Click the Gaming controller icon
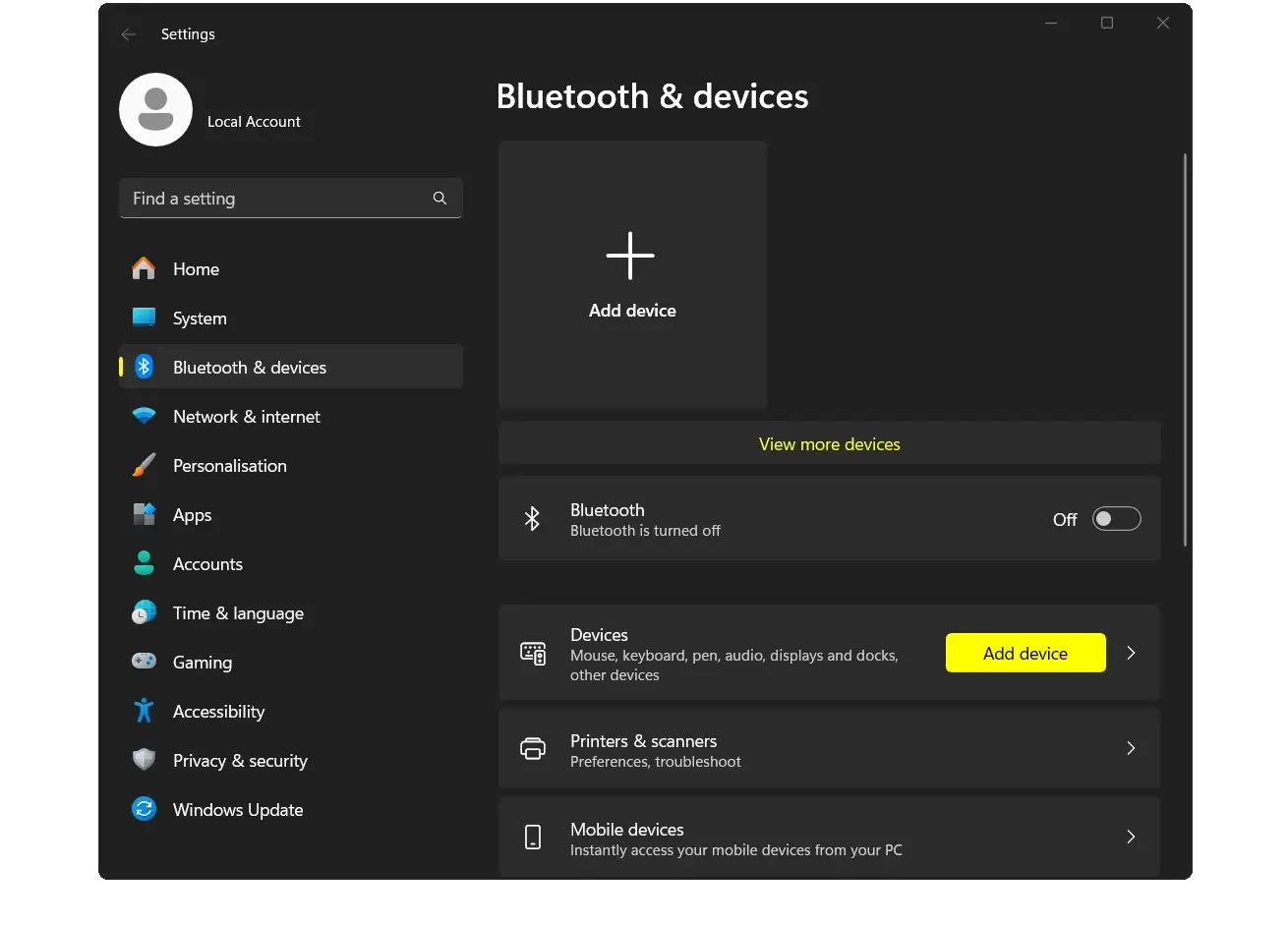The image size is (1288, 927). (144, 661)
